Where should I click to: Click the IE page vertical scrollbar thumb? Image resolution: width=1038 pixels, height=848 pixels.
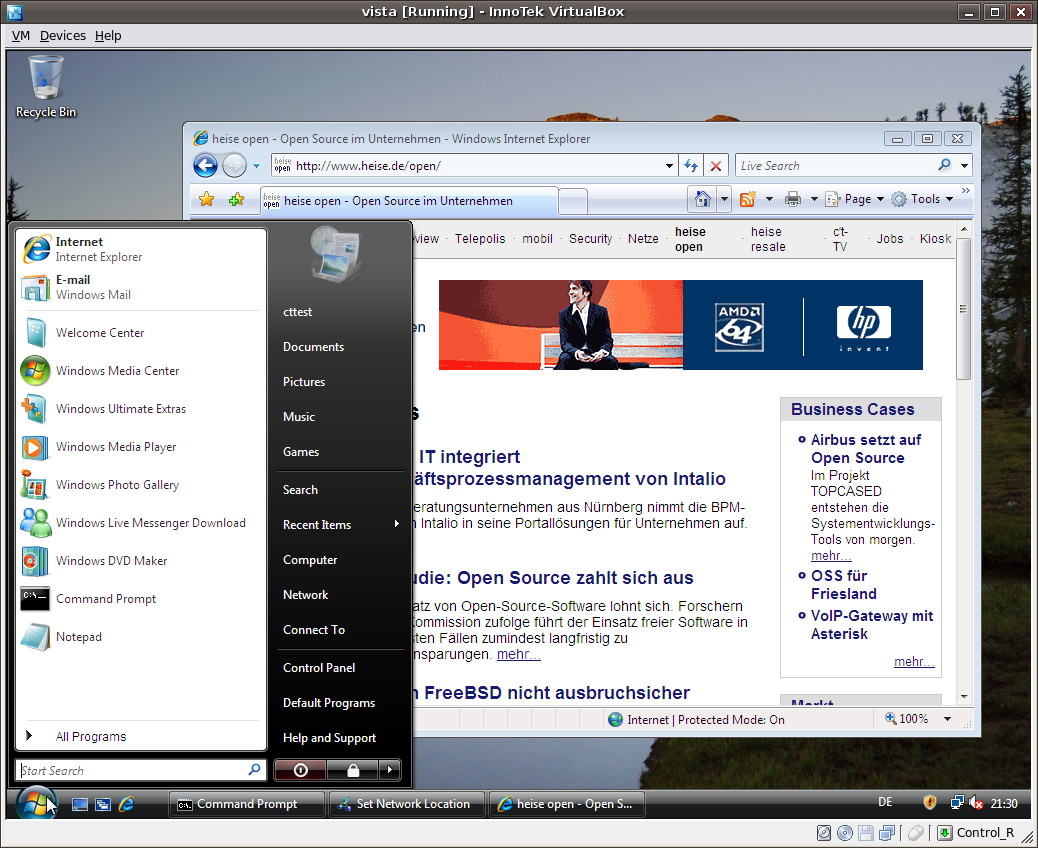[x=963, y=309]
